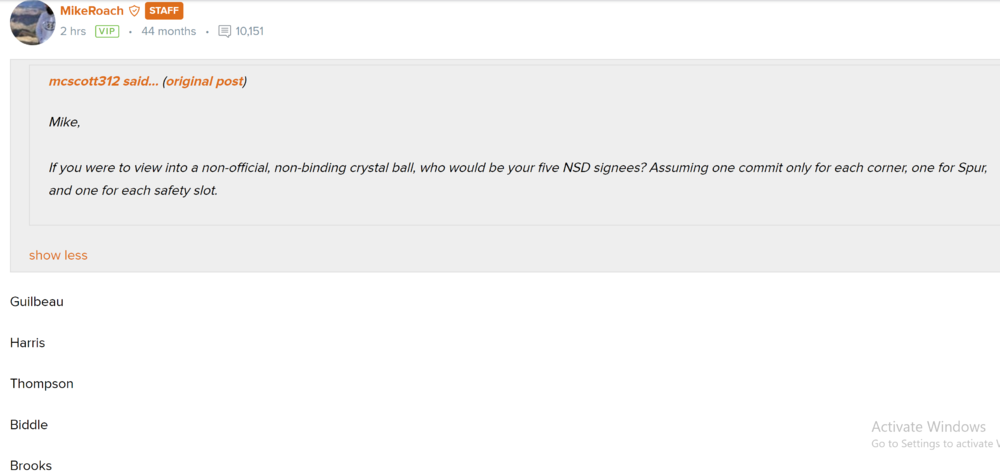Click the 10,151 post count number
This screenshot has width=1000, height=475.
point(250,32)
